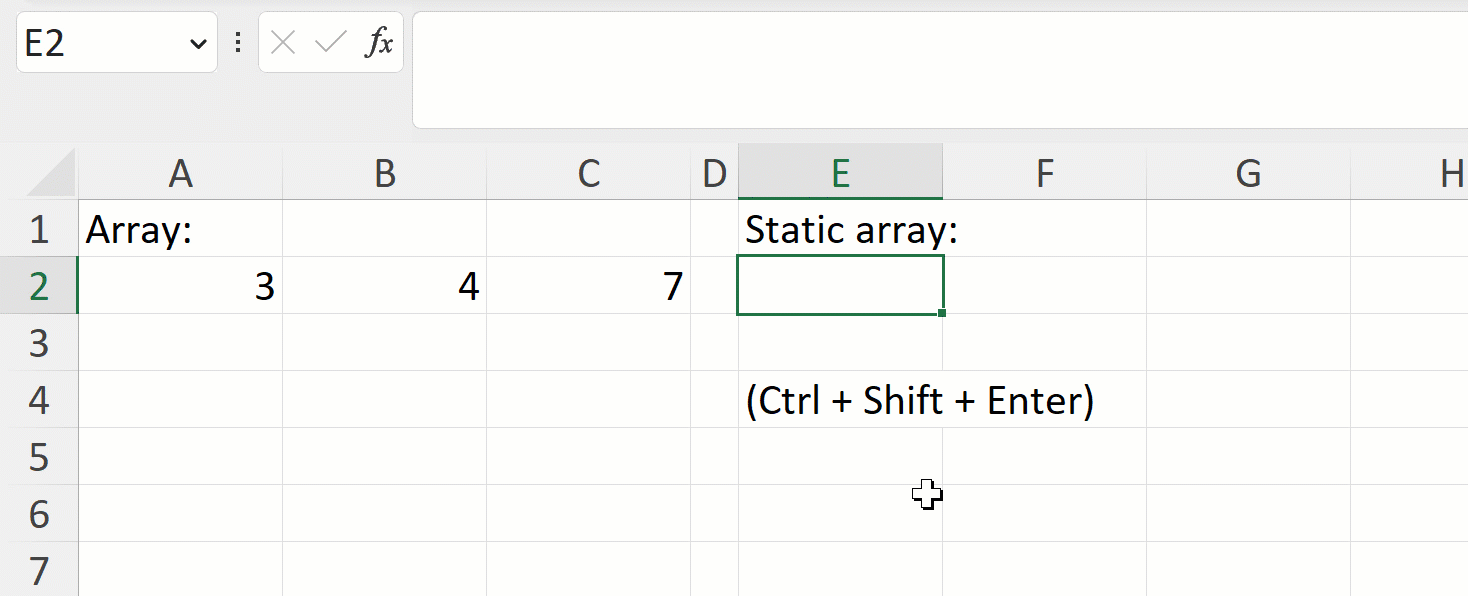This screenshot has height=596, width=1468.
Task: Select the cell containing 'Static array:'
Action: [840, 229]
